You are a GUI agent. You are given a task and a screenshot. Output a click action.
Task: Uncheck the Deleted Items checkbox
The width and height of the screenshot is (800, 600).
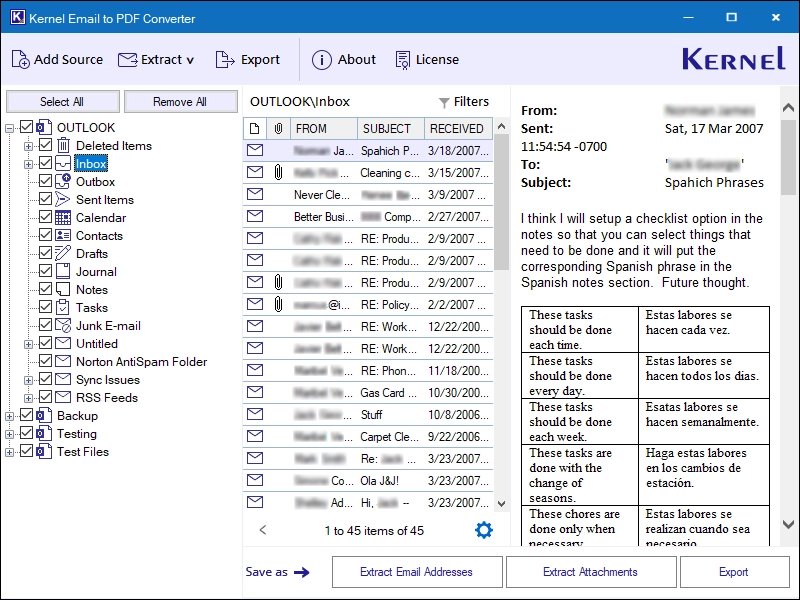coord(45,145)
